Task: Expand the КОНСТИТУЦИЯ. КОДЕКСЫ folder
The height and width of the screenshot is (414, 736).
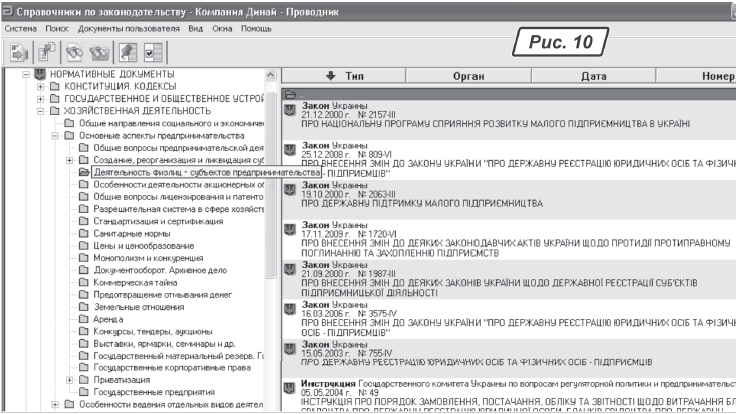Action: pyautogui.click(x=41, y=87)
